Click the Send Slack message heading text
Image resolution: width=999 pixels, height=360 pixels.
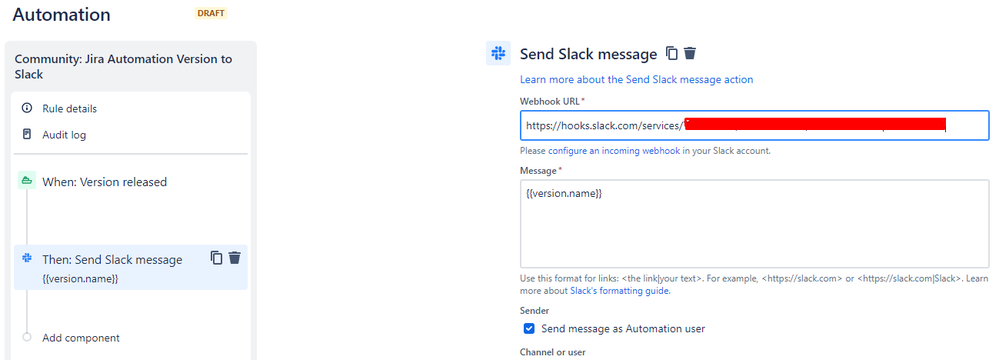click(588, 54)
